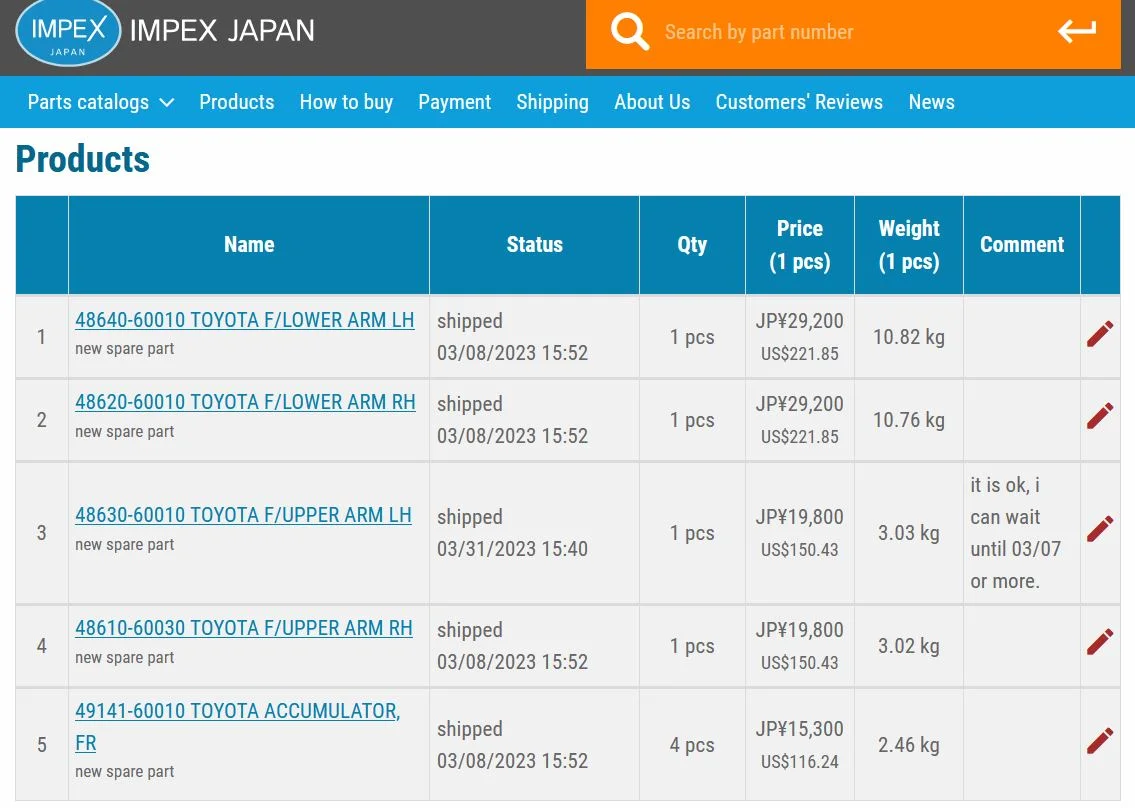Click the Name column header
The height and width of the screenshot is (808, 1135).
pos(249,245)
